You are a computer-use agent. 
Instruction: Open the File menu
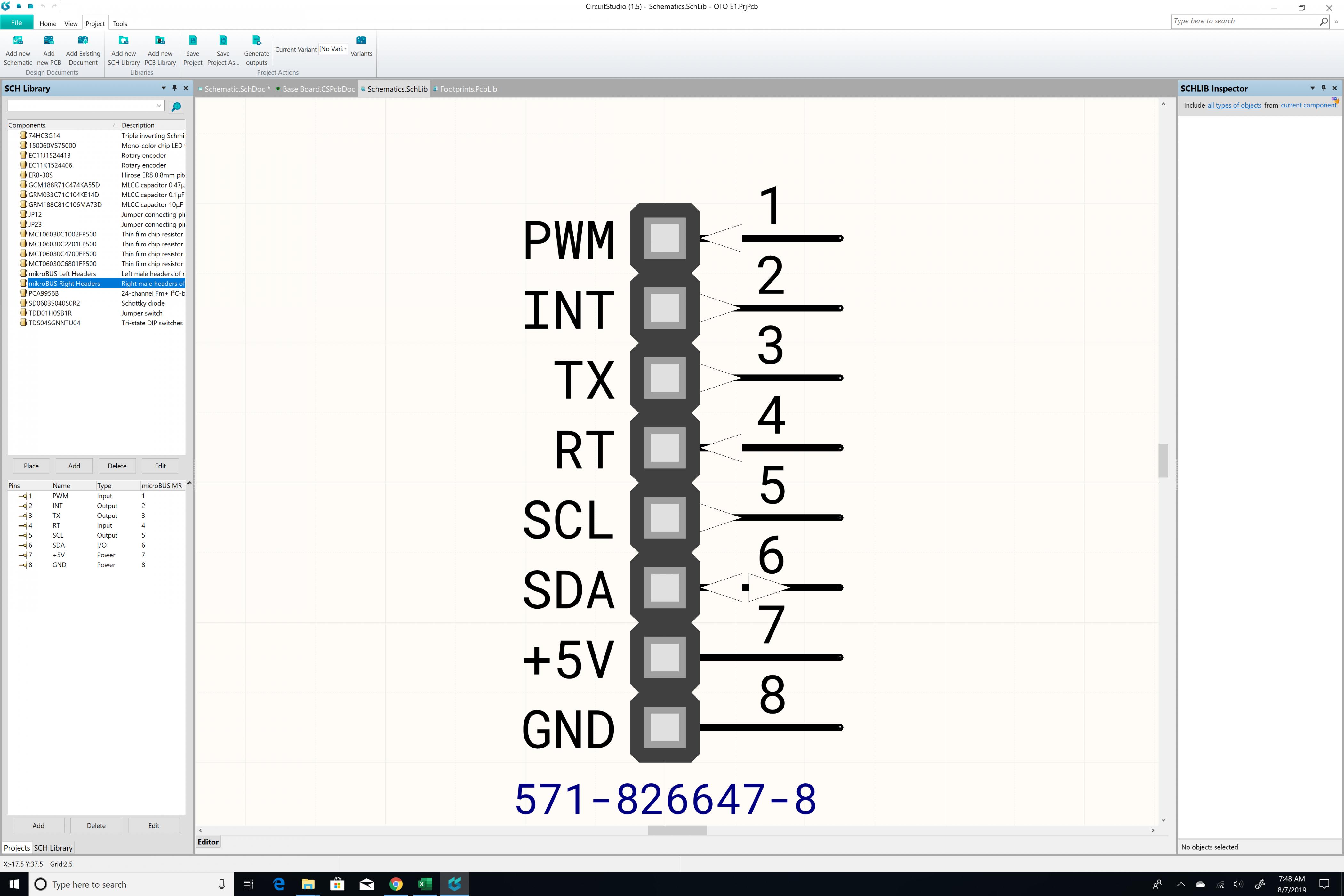click(x=17, y=23)
